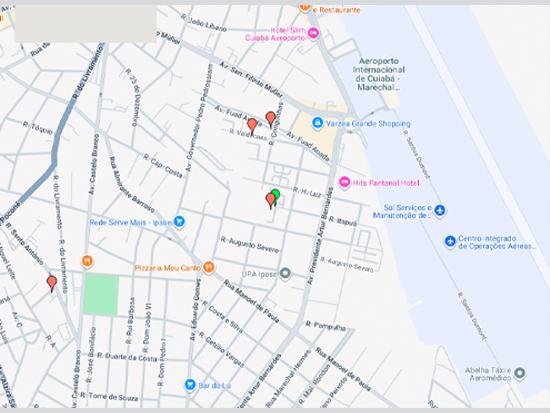
Task: Open Centro Integrado de Operações Aéreas icon
Action: click(450, 241)
